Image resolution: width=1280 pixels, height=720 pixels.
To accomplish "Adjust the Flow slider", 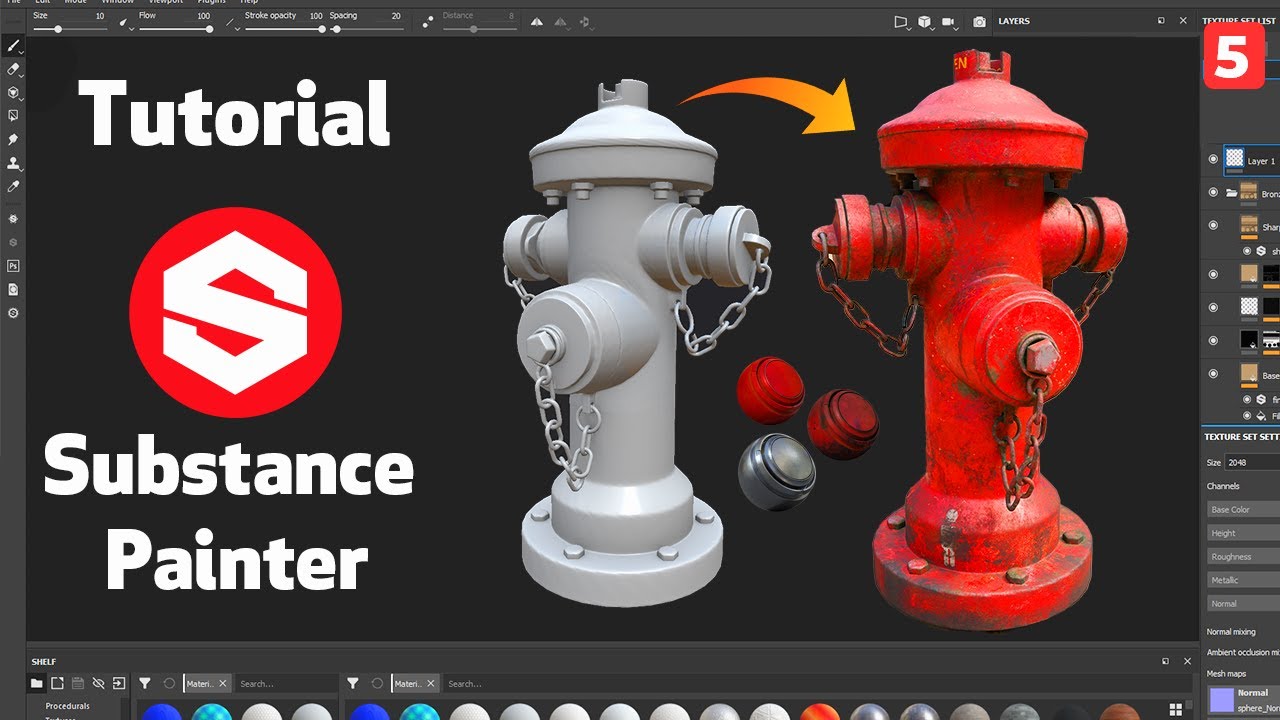I will [176, 29].
